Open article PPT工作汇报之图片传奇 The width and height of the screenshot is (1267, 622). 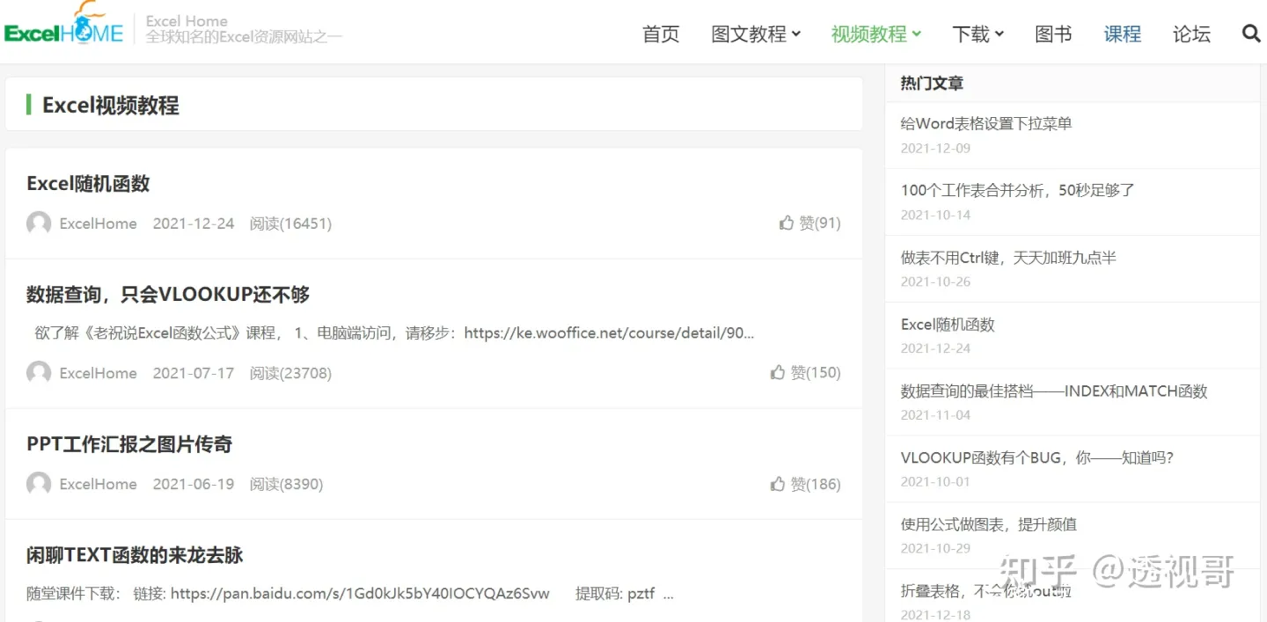click(129, 444)
